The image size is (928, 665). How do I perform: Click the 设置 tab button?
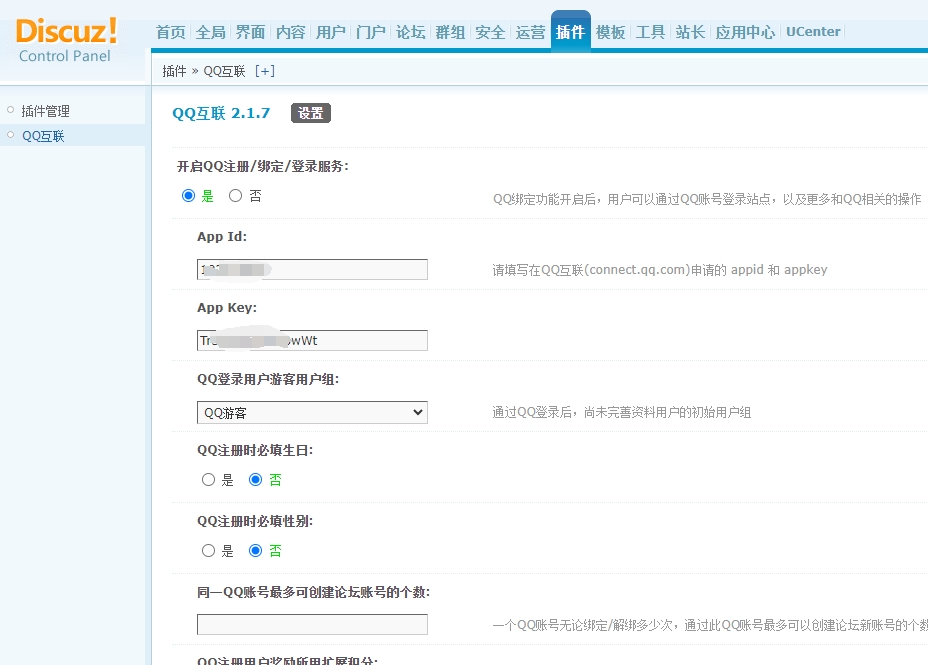[311, 113]
